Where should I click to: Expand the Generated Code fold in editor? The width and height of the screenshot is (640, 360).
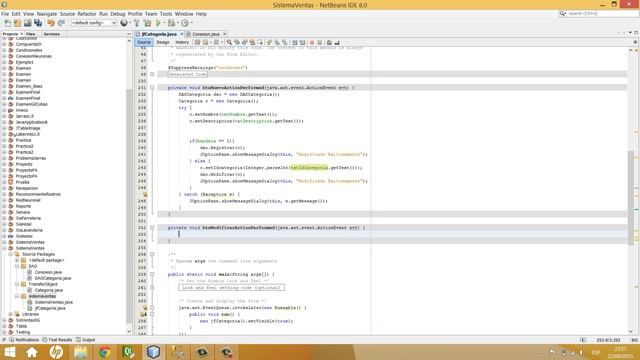click(152, 74)
